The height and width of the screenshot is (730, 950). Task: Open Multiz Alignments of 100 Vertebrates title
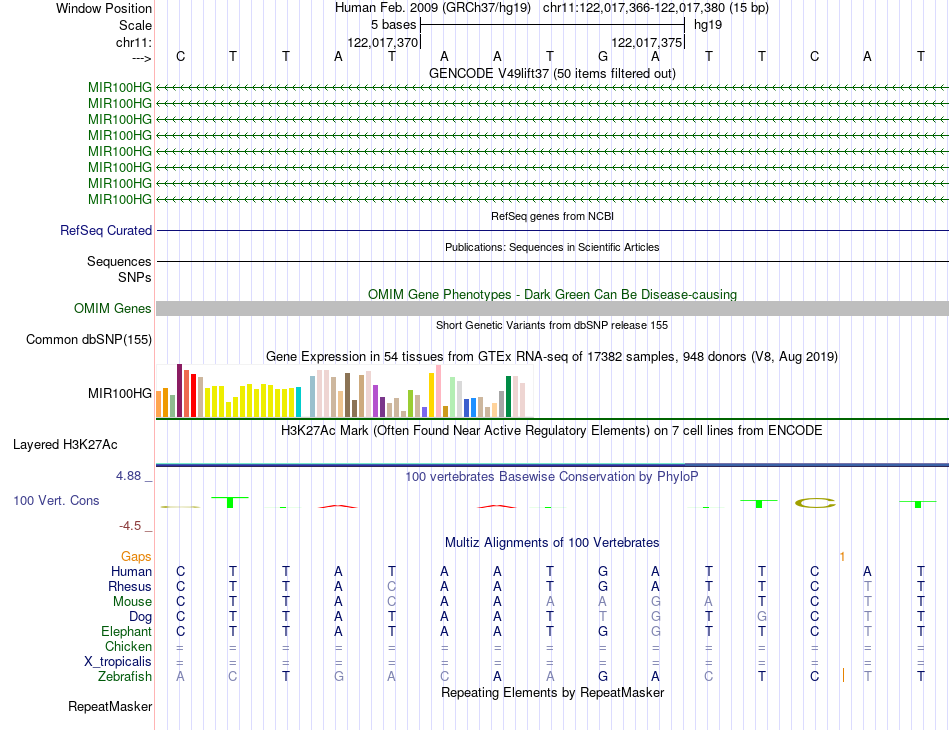[x=552, y=543]
